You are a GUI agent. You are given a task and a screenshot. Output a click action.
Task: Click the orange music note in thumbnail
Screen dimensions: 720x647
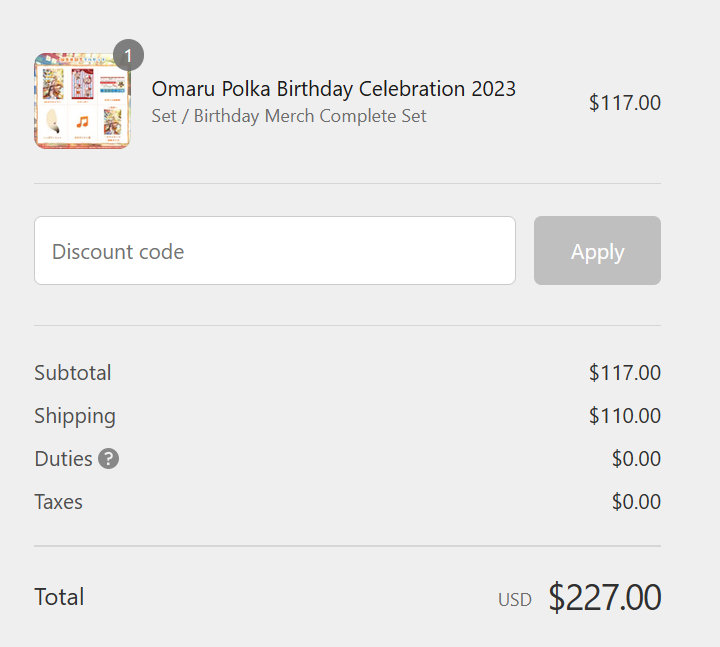coord(83,122)
